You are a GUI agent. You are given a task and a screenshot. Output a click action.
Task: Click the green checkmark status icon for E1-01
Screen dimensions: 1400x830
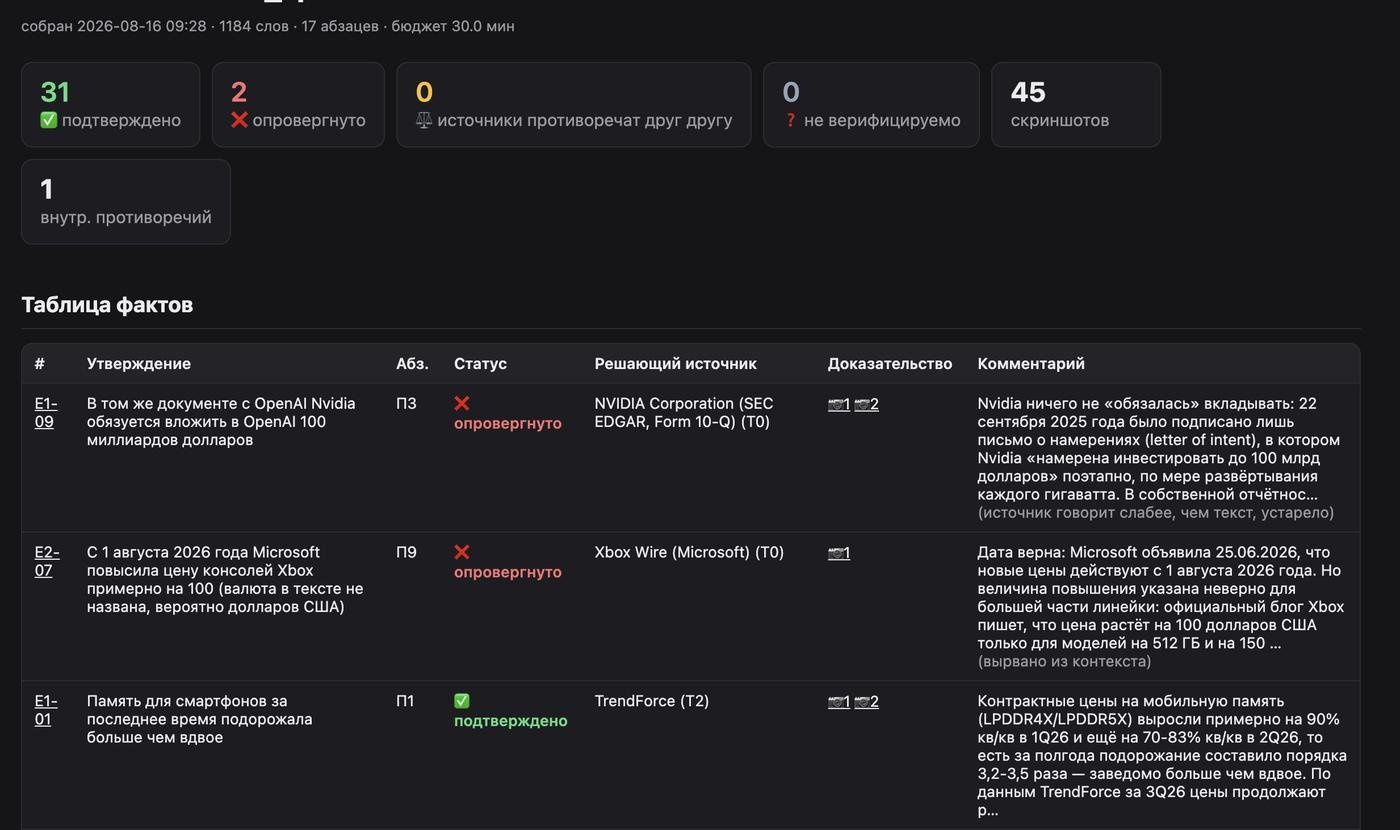462,702
